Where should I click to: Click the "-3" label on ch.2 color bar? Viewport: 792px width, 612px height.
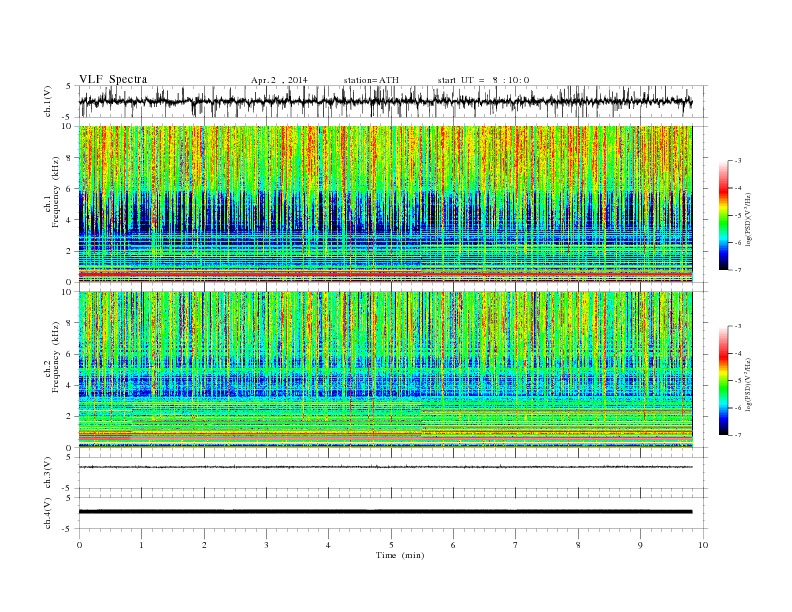(738, 326)
